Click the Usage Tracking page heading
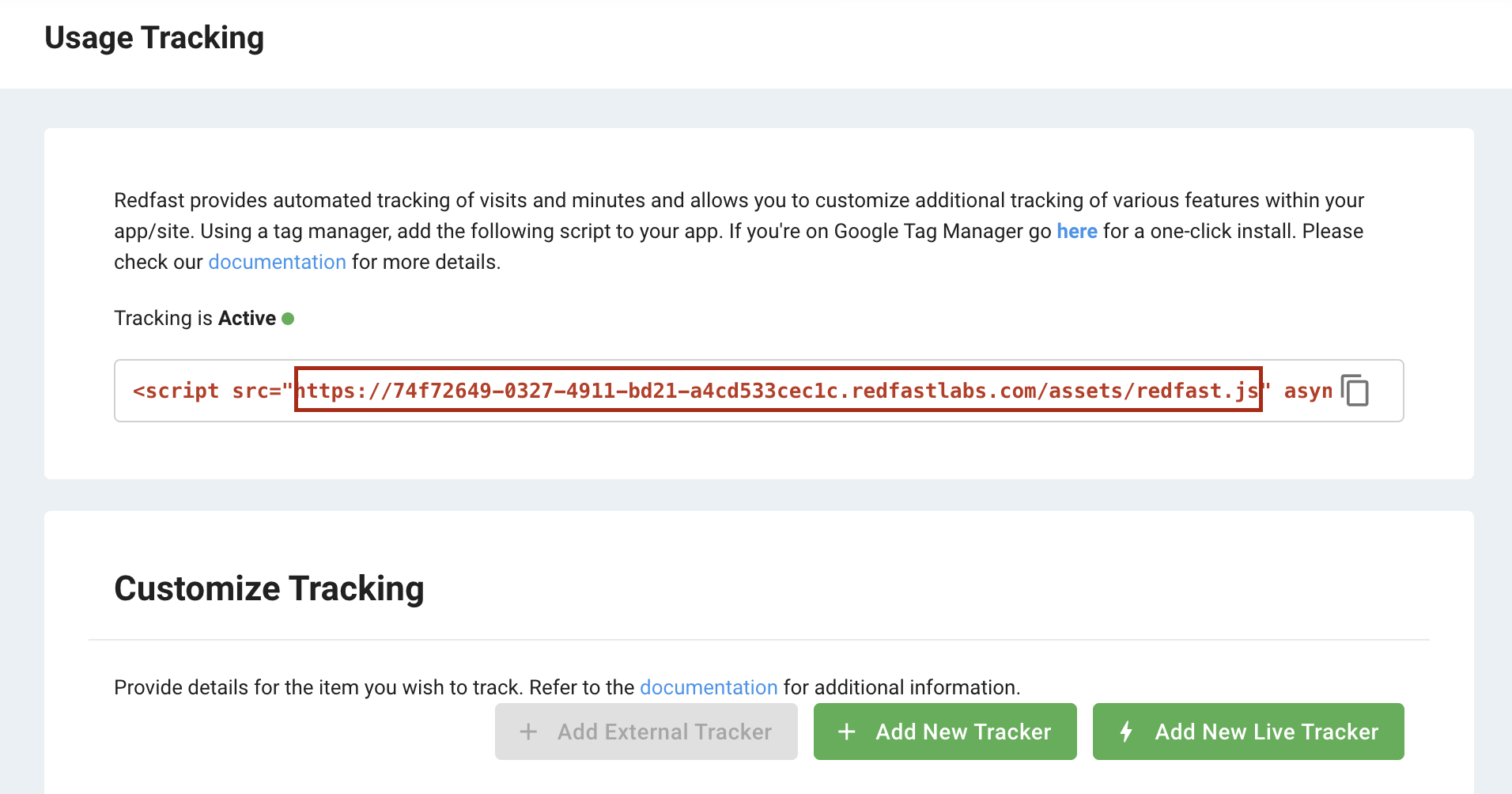Screen dimensions: 1512x794 tap(154, 38)
